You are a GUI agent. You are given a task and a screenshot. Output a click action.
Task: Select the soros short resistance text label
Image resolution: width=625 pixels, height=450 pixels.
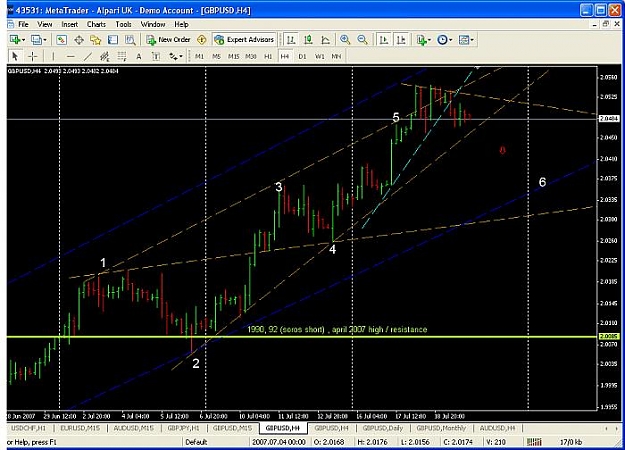(337, 330)
